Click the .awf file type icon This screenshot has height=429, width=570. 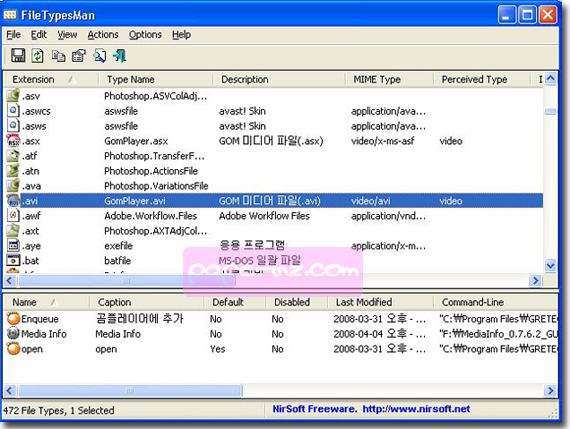[13, 216]
